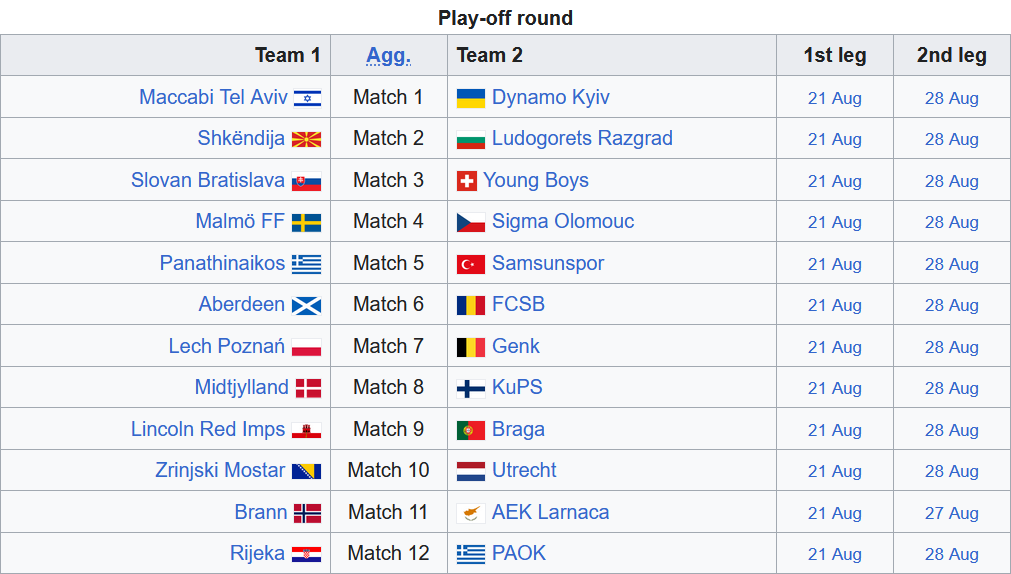
Task: Visit the Zrinjski Mostar team page
Action: click(220, 470)
